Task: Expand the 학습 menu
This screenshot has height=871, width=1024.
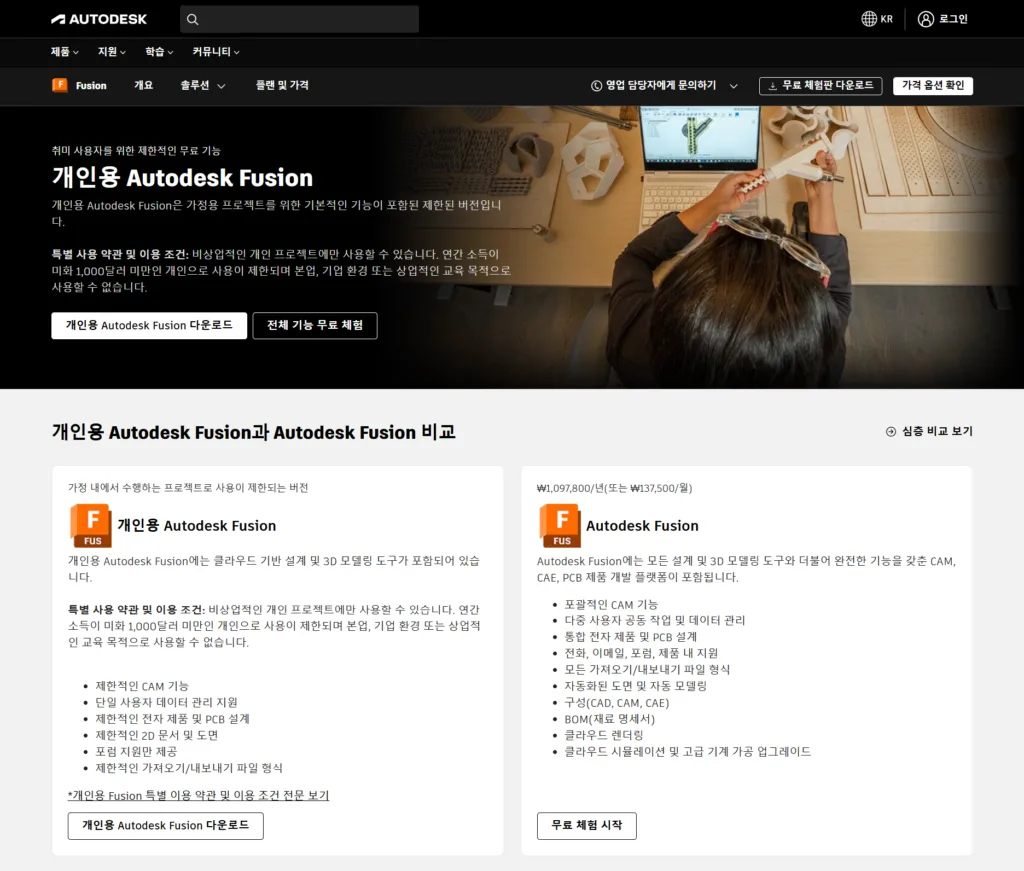Action: 159,52
